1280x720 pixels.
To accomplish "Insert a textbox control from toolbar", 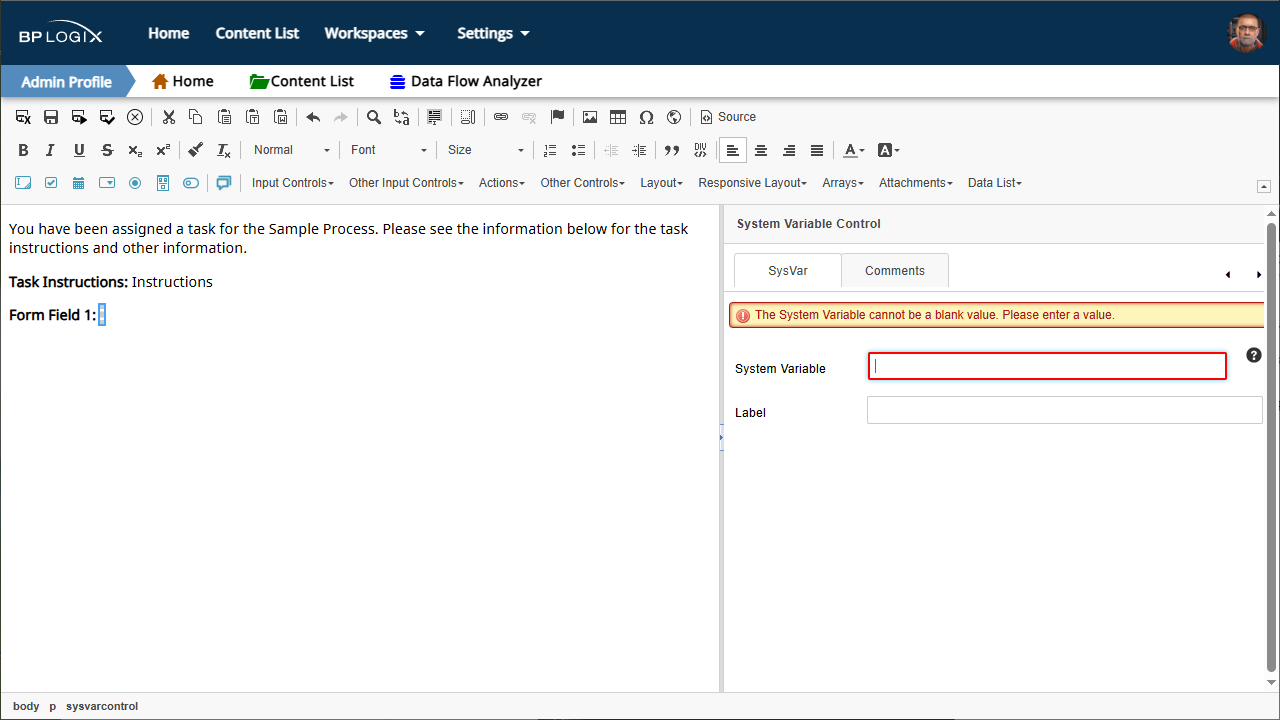I will (23, 183).
